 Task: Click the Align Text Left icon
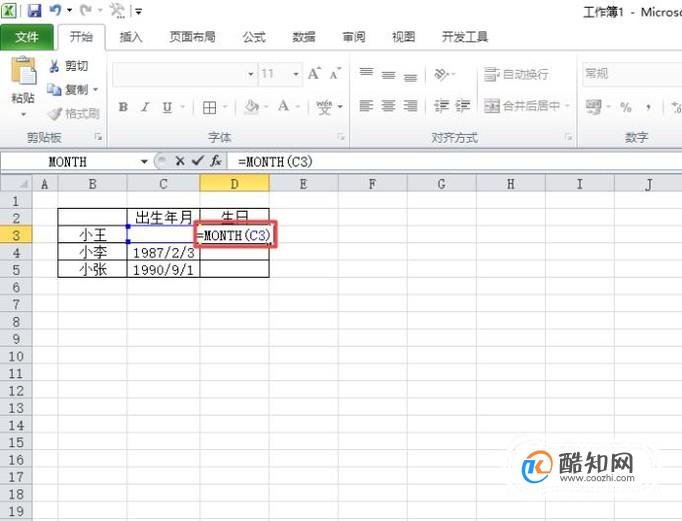(366, 106)
